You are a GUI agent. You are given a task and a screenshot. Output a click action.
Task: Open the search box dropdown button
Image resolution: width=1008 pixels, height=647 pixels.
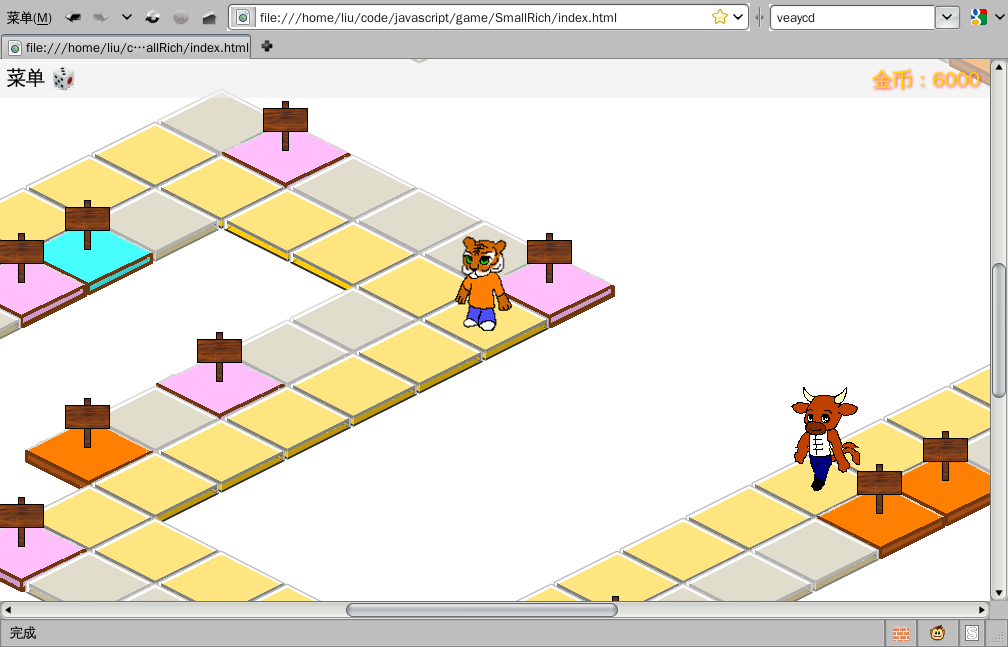click(x=947, y=17)
